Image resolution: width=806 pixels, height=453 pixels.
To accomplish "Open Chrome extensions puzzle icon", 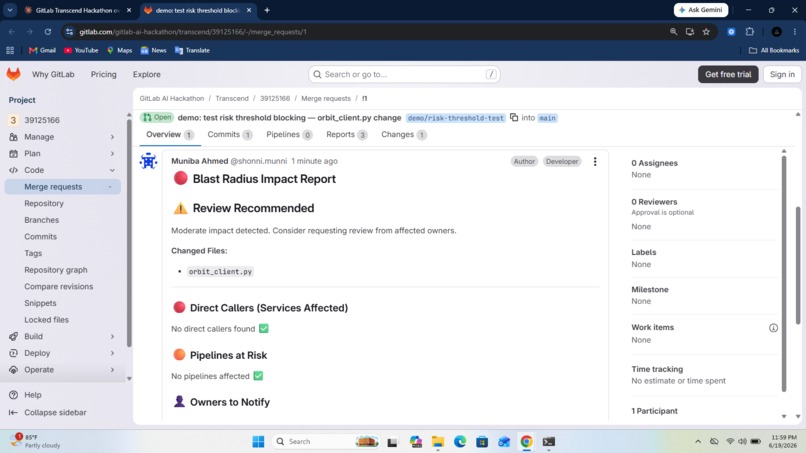I will (x=749, y=32).
